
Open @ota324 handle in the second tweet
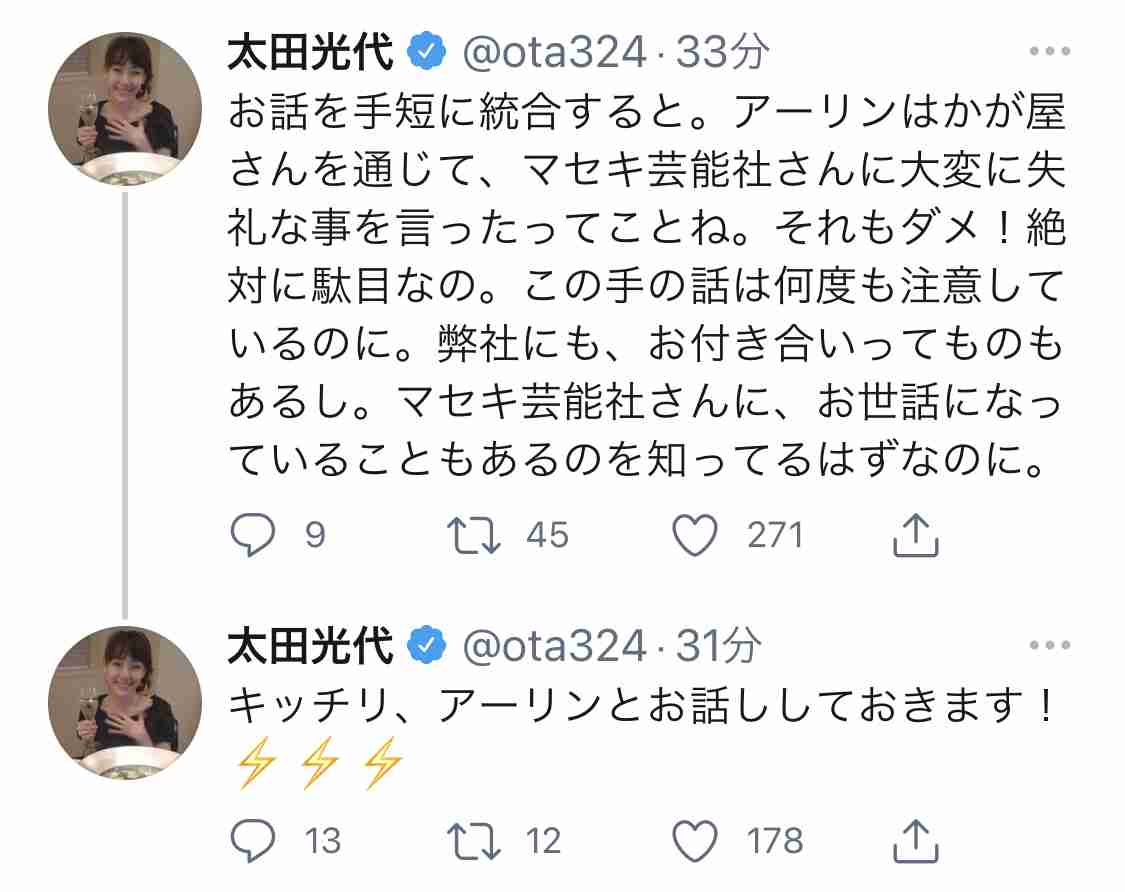(555, 647)
